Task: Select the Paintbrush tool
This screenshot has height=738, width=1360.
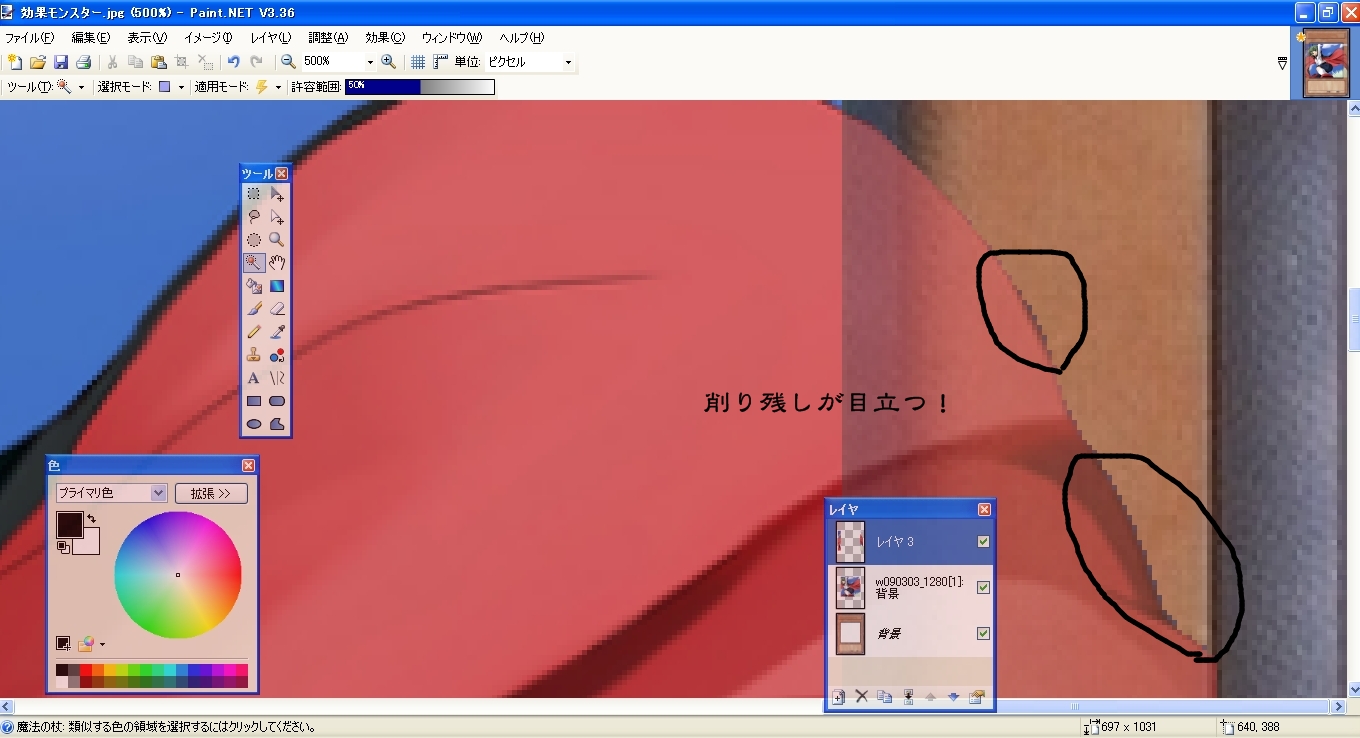Action: coord(254,309)
